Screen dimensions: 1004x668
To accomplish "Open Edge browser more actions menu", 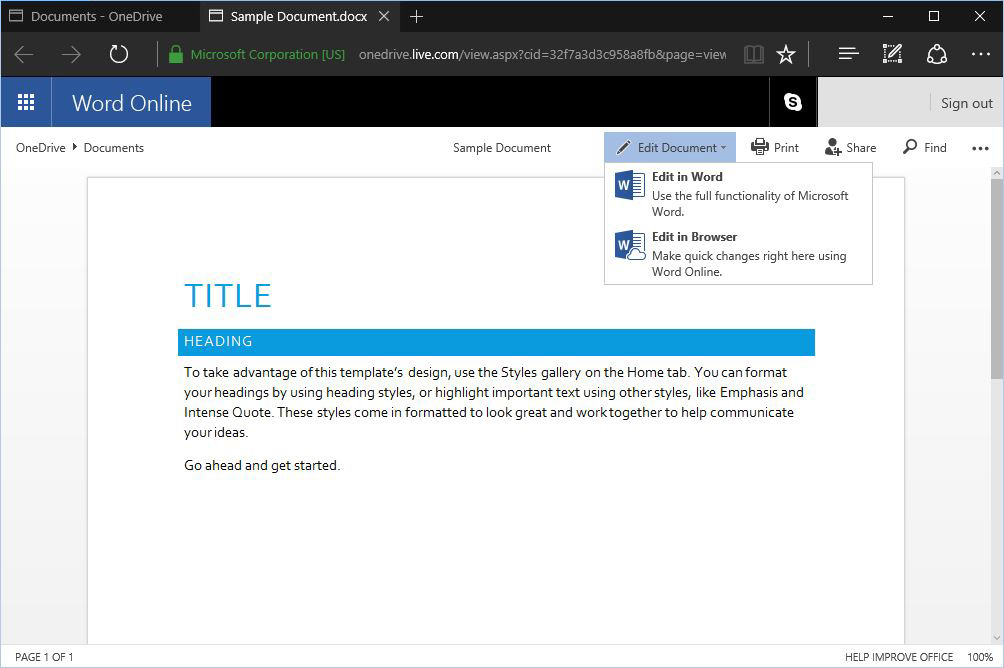I will click(981, 54).
